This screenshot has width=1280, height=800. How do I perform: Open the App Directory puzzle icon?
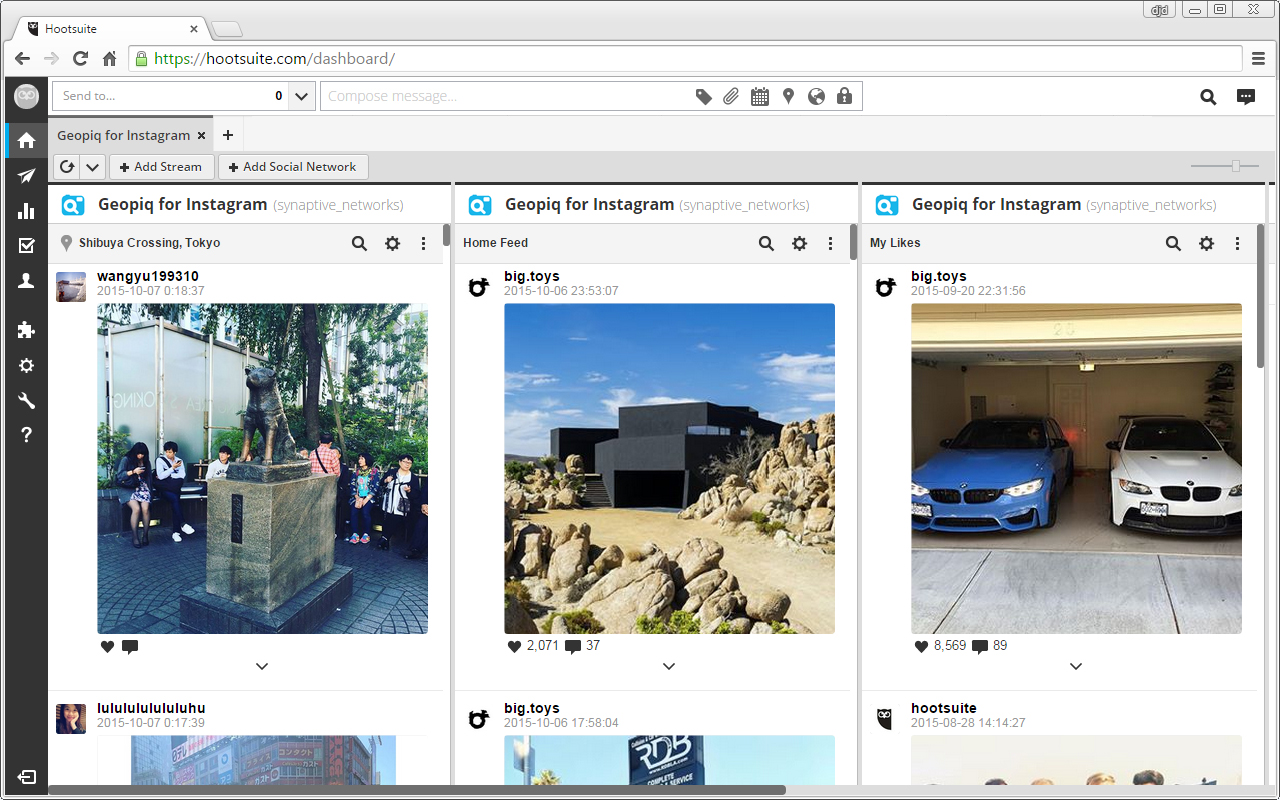[26, 330]
